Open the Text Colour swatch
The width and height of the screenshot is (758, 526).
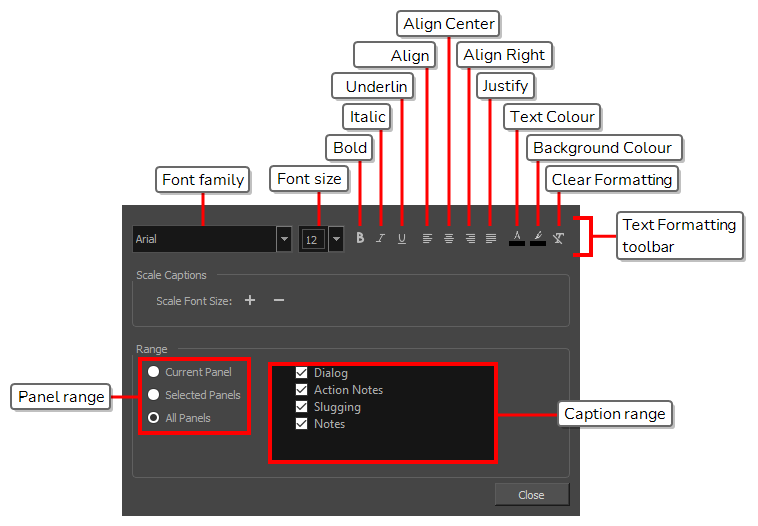click(517, 238)
